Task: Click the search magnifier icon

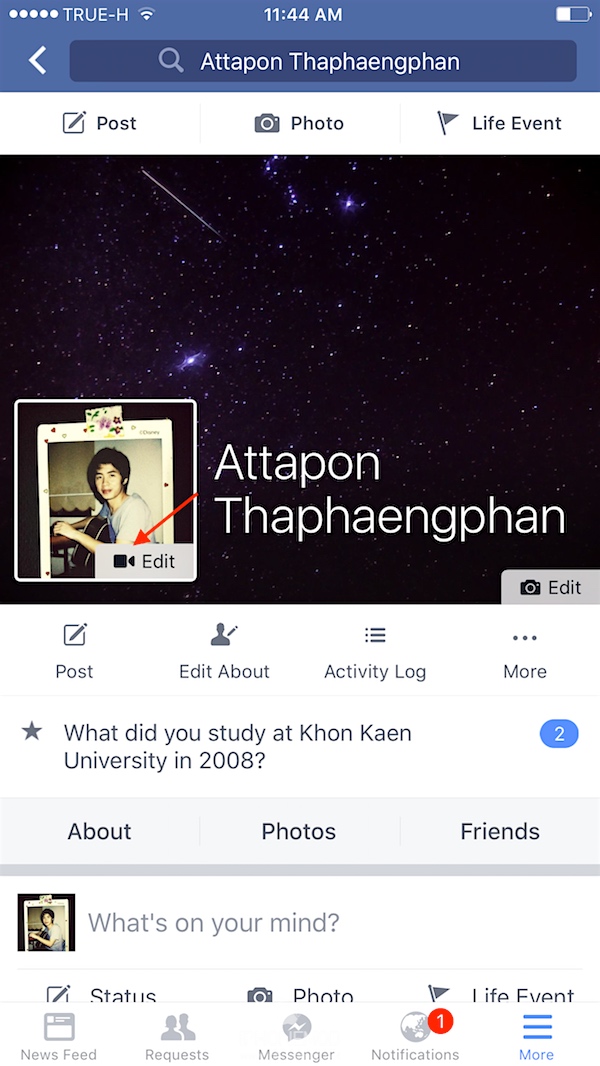Action: [171, 61]
